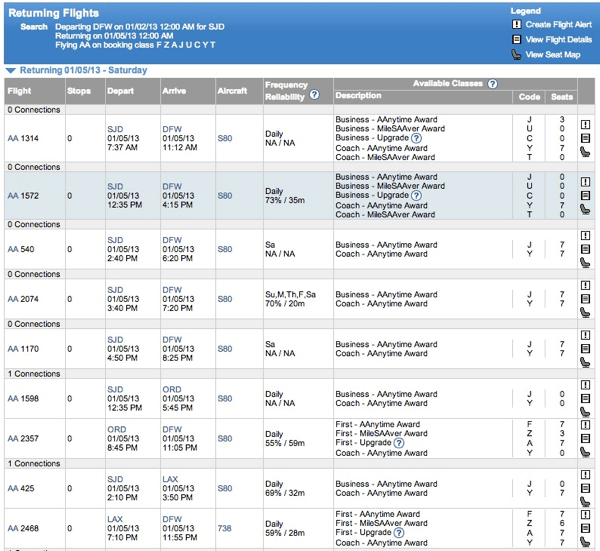Open flight AA 1572 link
The height and width of the screenshot is (551, 600).
[x=23, y=196]
